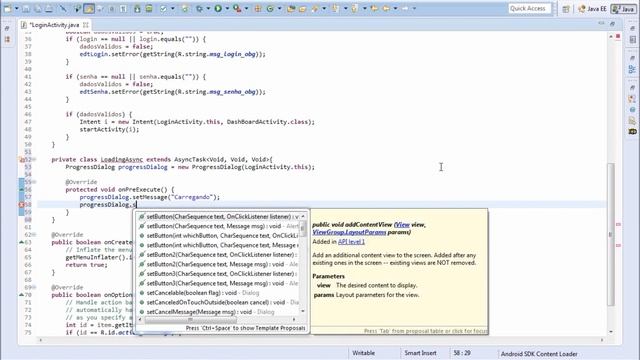Click the override marker on line 63
Image resolution: width=640 pixels, height=360 pixels.
21,242
